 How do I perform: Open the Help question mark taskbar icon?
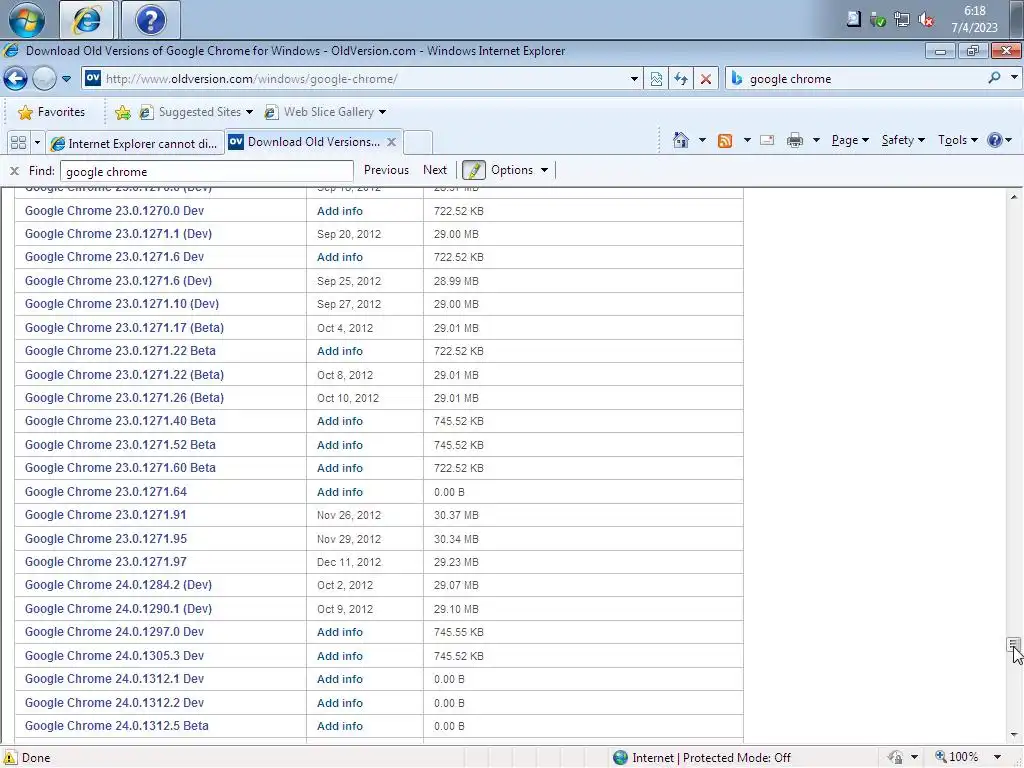click(x=150, y=20)
